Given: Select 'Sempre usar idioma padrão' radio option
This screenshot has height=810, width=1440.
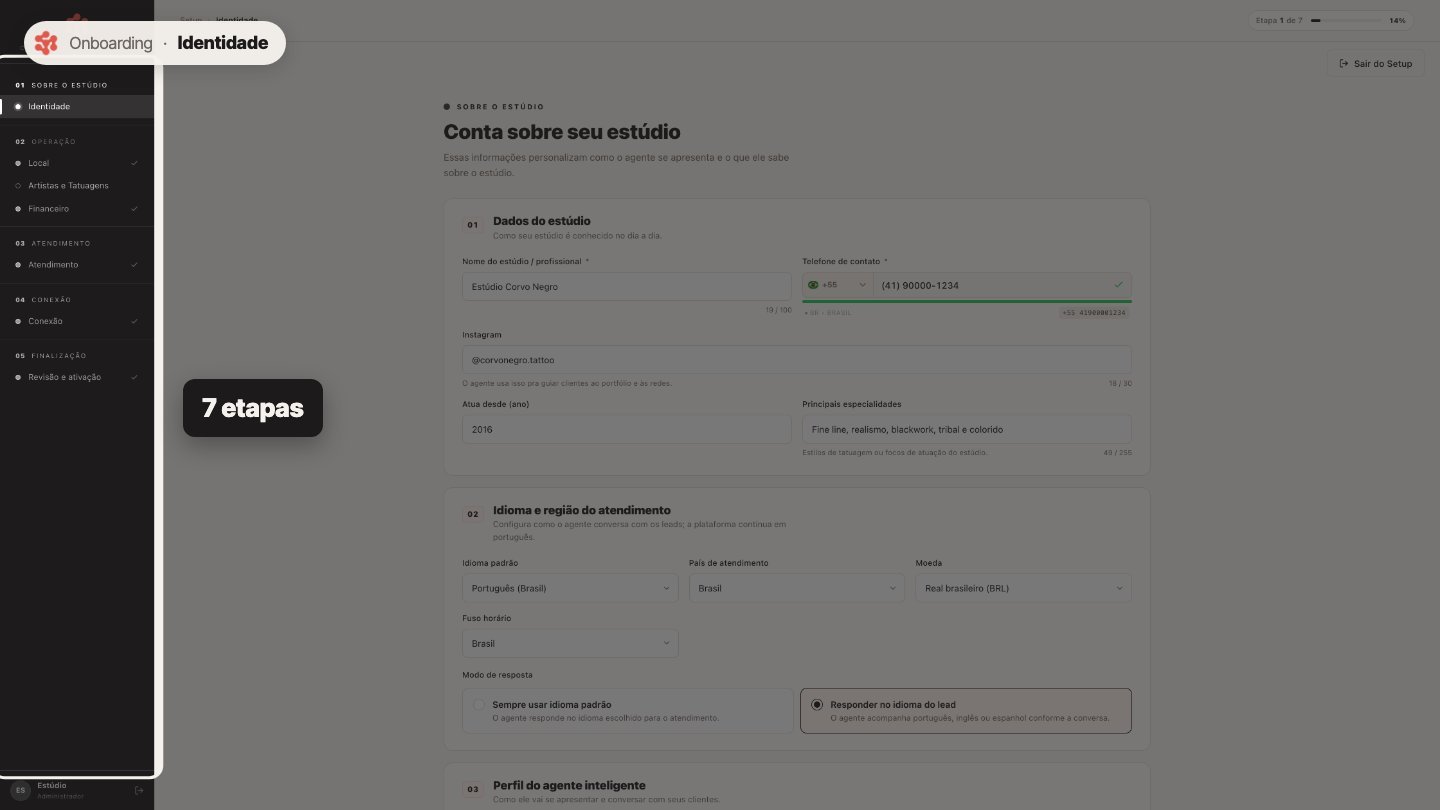Looking at the screenshot, I should [628, 711].
